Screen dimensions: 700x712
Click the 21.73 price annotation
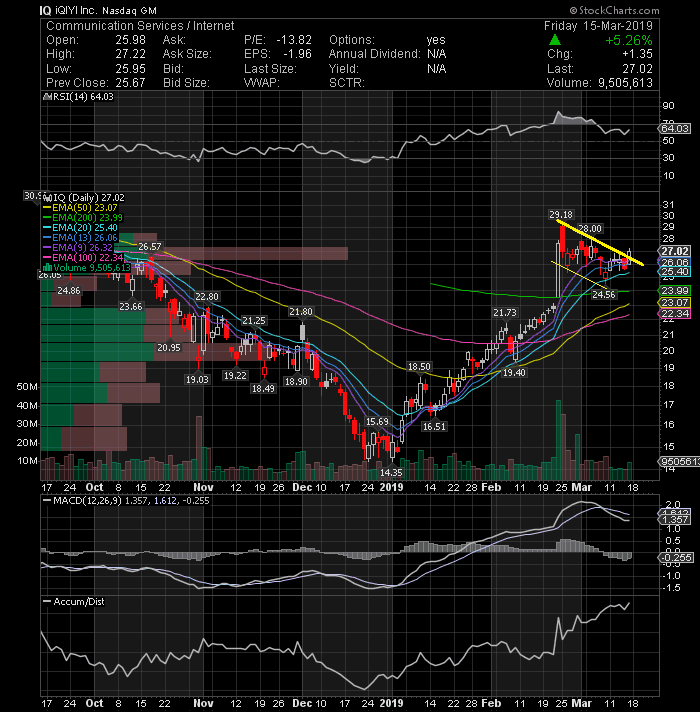pos(505,312)
